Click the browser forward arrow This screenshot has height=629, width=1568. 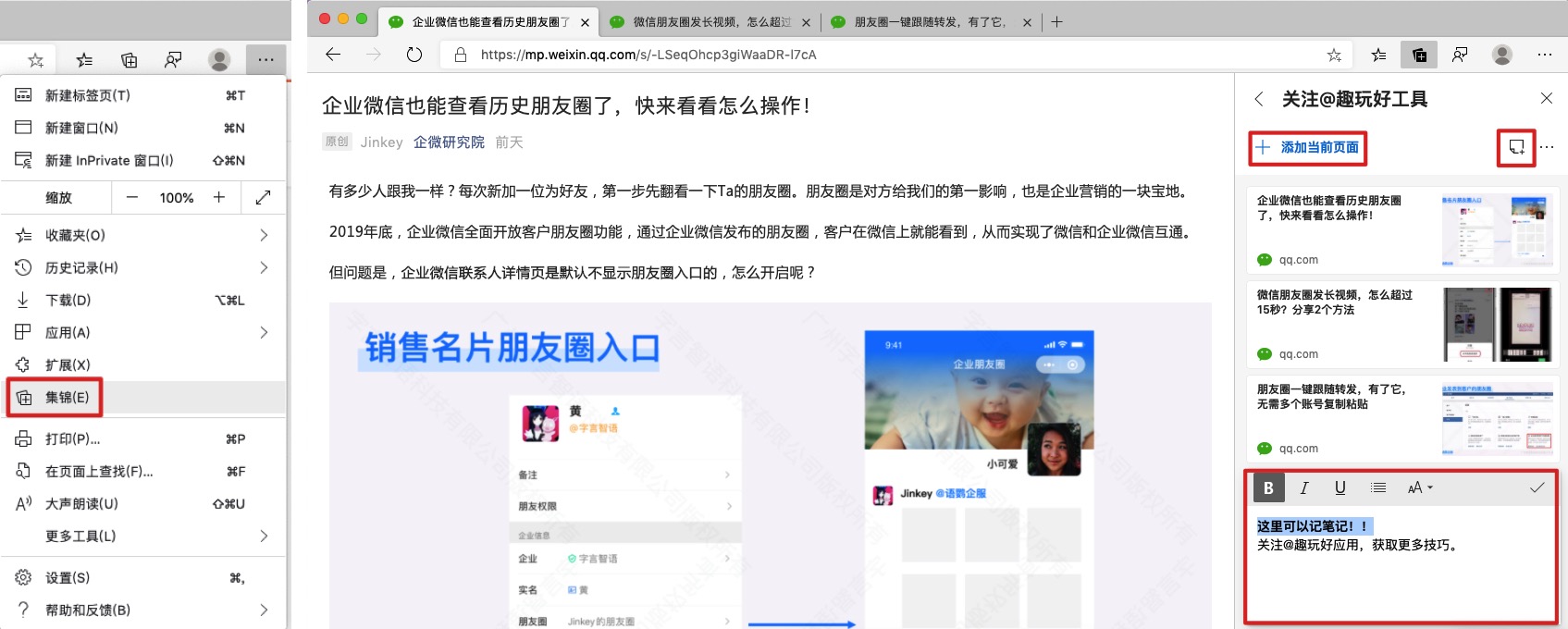pos(373,55)
